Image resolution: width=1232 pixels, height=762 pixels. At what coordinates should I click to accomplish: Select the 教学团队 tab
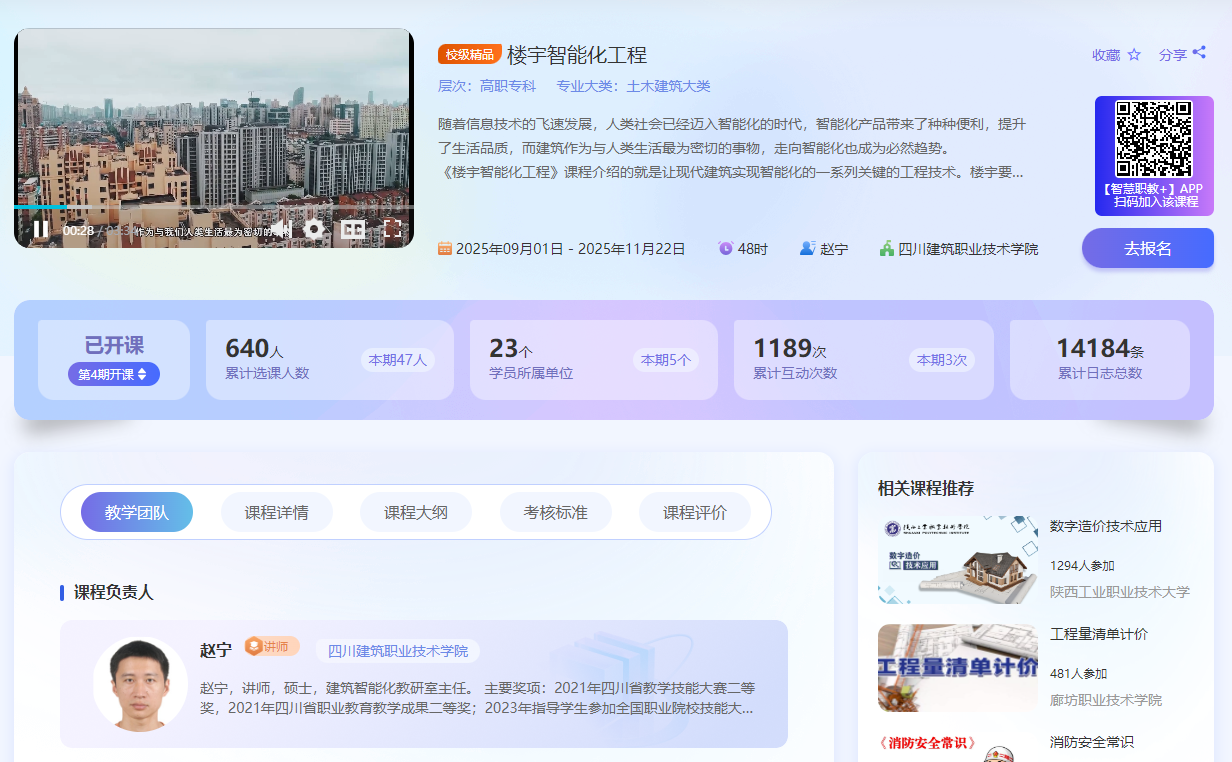137,512
